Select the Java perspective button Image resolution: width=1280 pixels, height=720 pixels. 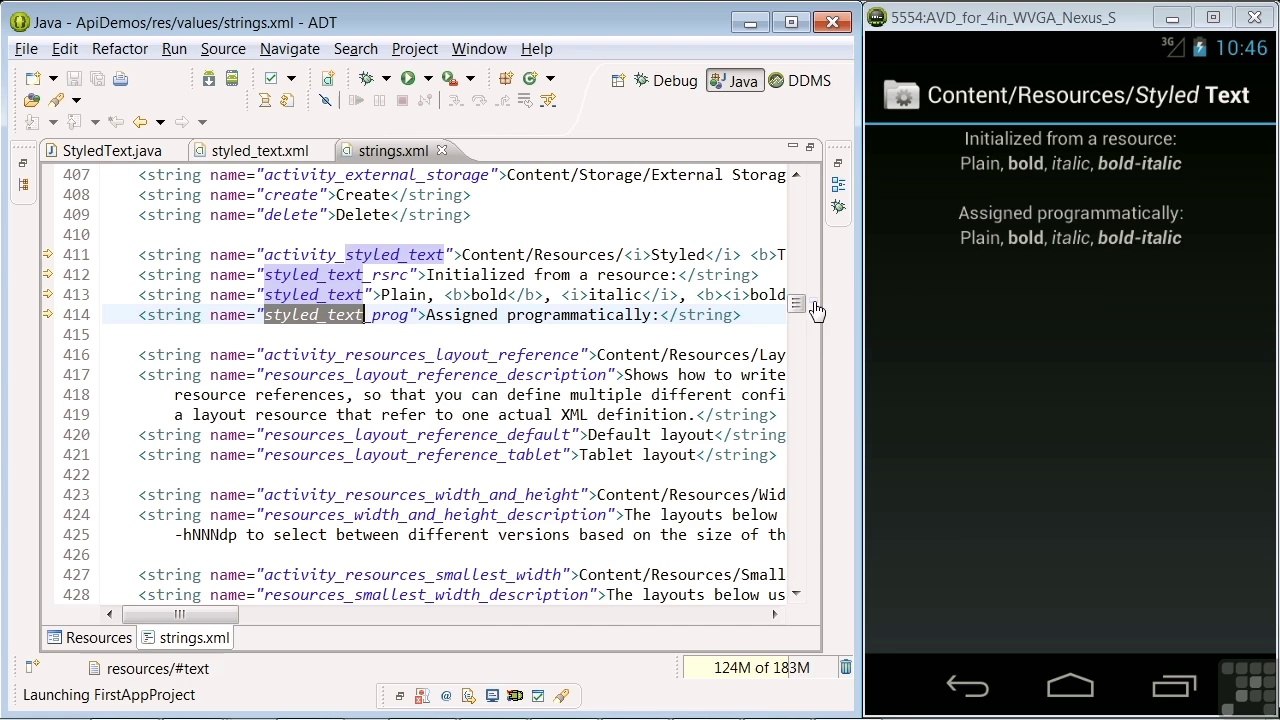[734, 81]
